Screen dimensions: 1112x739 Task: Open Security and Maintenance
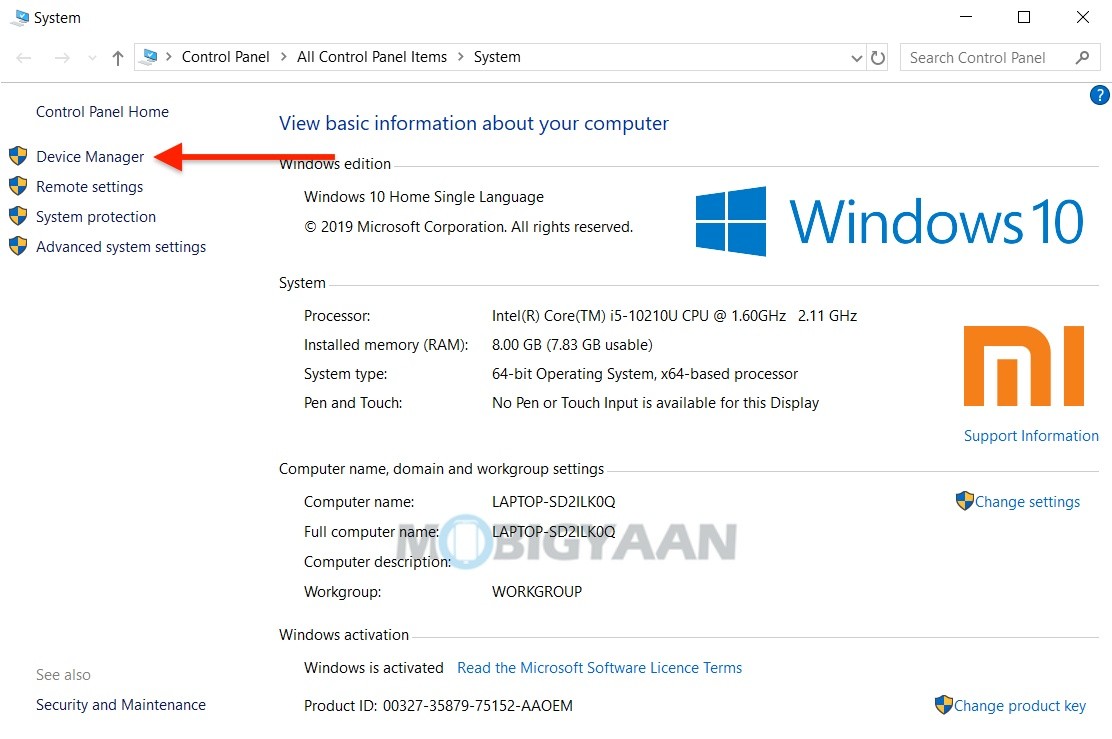[120, 704]
